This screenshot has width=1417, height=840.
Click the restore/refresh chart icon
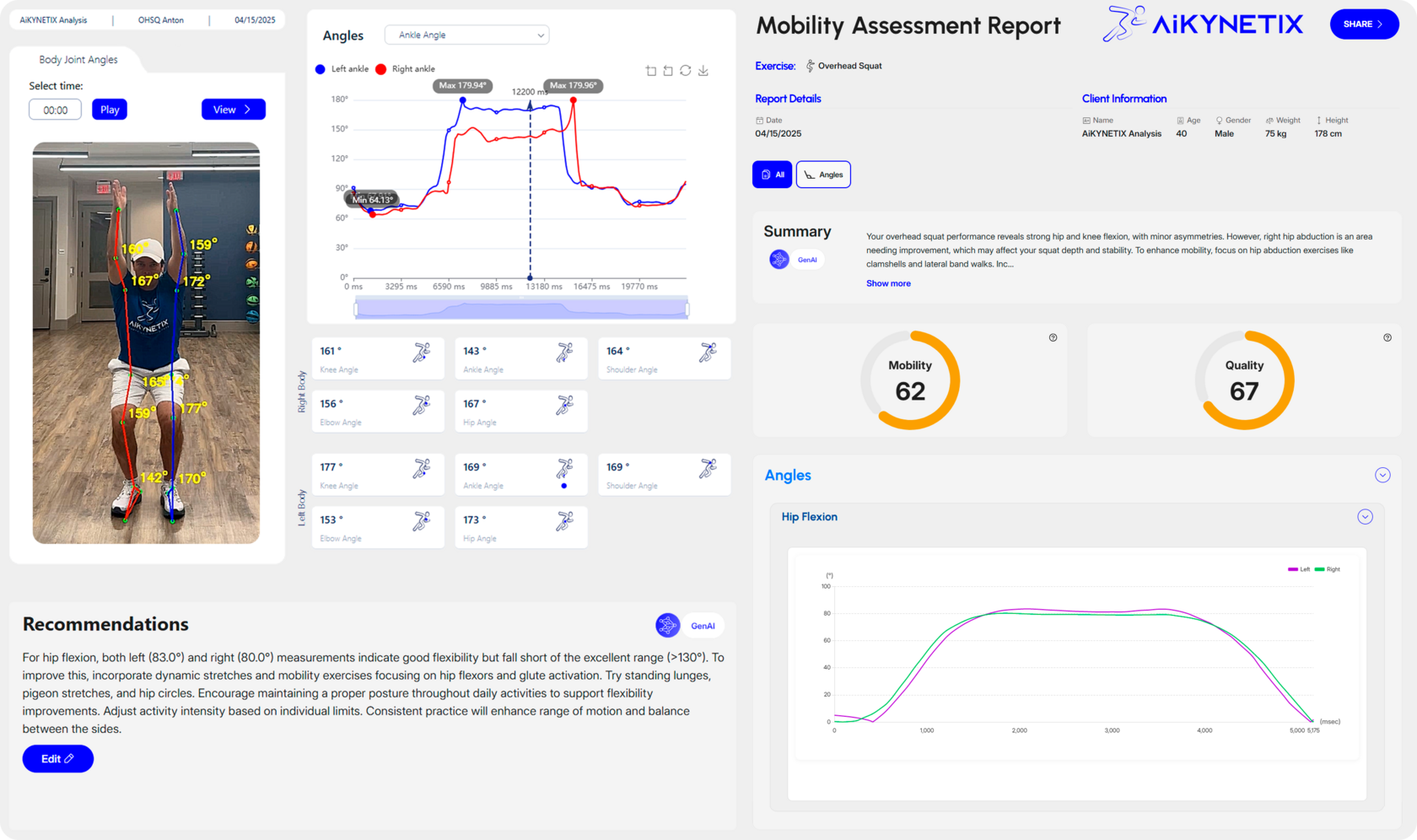coord(686,71)
